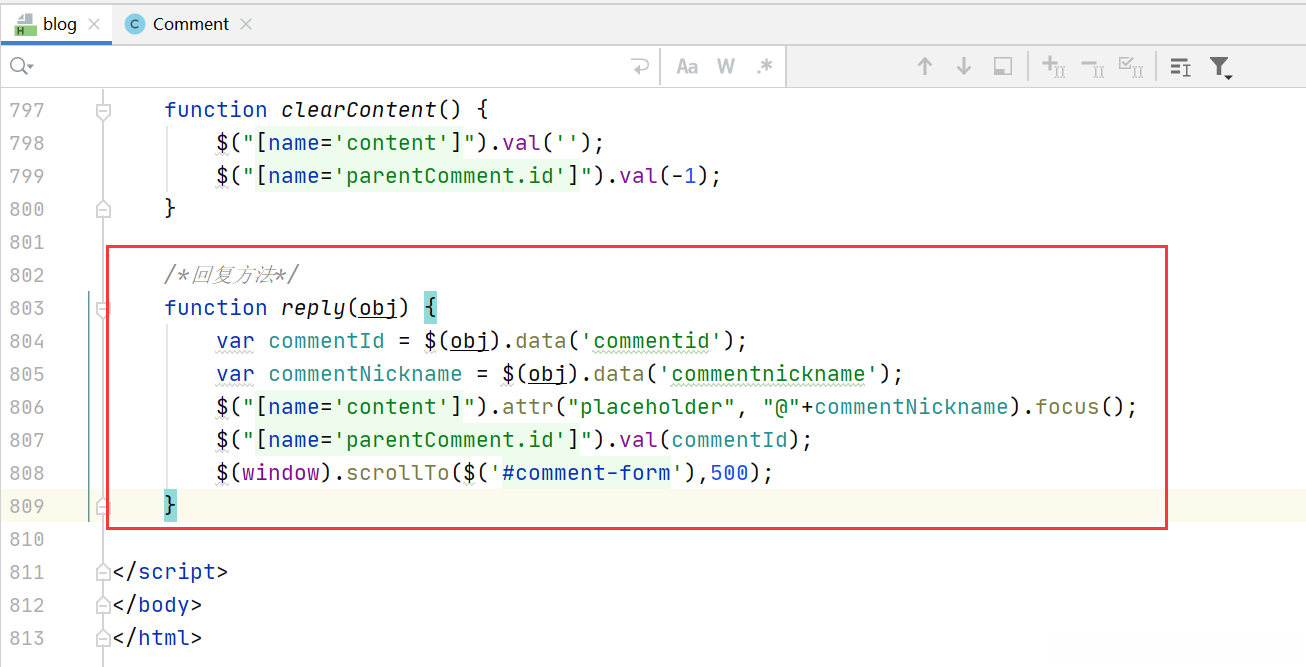Click line number 806 in gutter
Viewport: 1306px width, 667px height.
pyautogui.click(x=27, y=407)
